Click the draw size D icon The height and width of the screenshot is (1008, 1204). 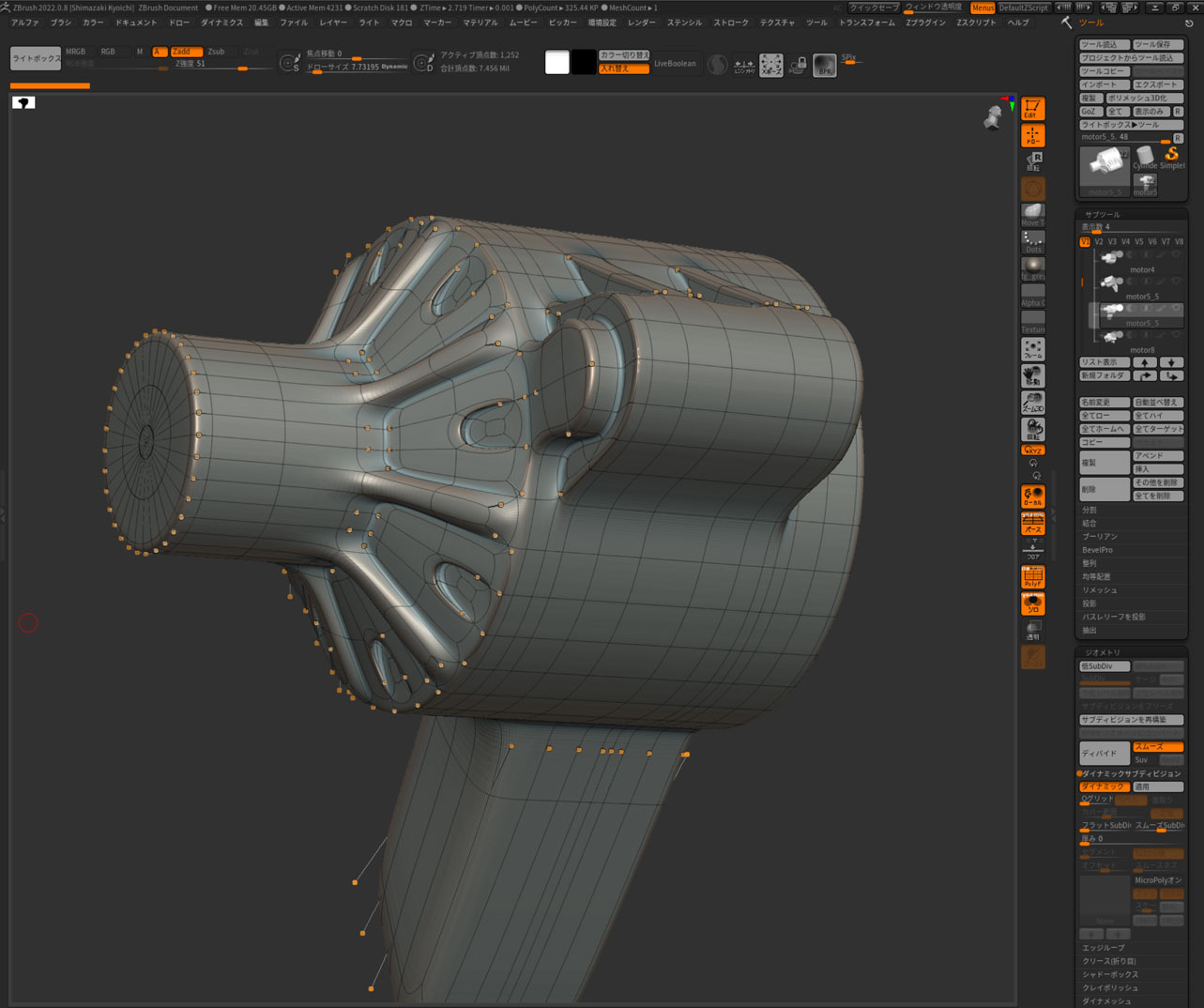423,64
